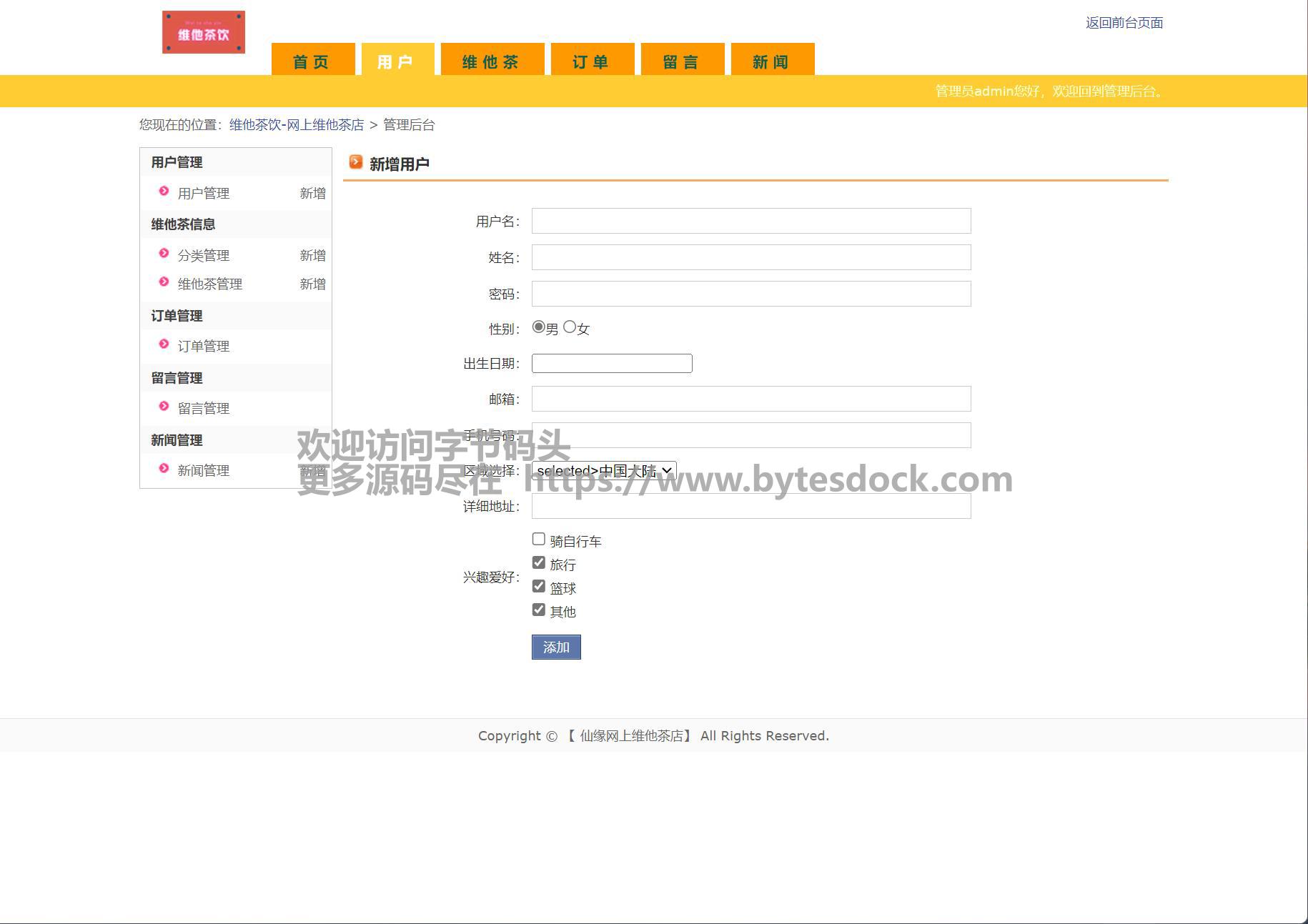Click the pink bullet icon beside 分类管理
The width and height of the screenshot is (1308, 924).
coord(164,254)
